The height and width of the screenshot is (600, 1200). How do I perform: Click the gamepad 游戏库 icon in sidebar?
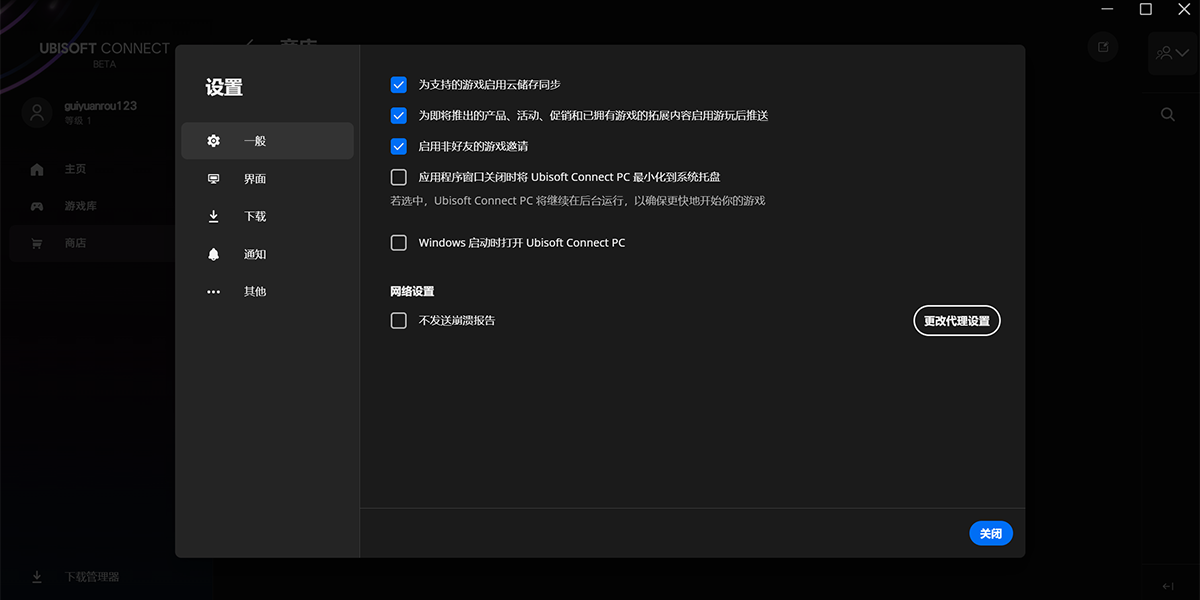[x=37, y=206]
